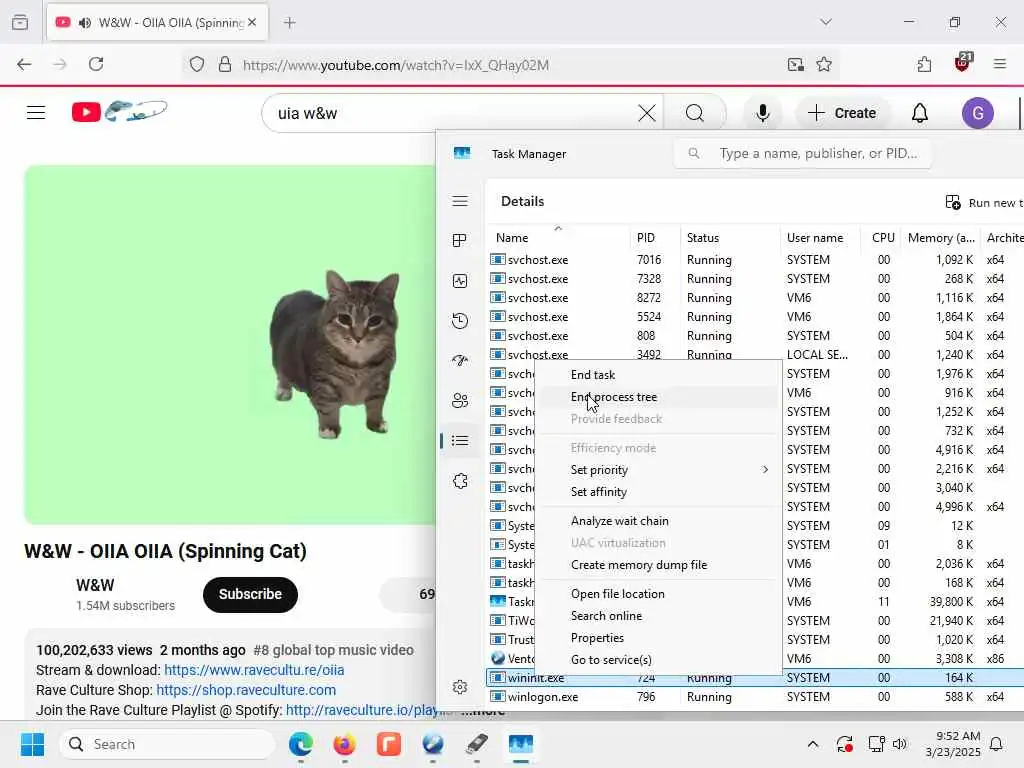Open Firefox extensions puzzle icon
Viewport: 1024px width, 768px height.
click(x=924, y=64)
